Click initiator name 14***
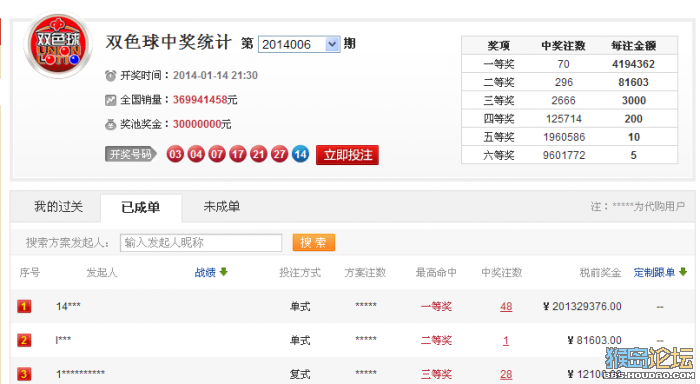This screenshot has height=384, width=700. [x=68, y=306]
